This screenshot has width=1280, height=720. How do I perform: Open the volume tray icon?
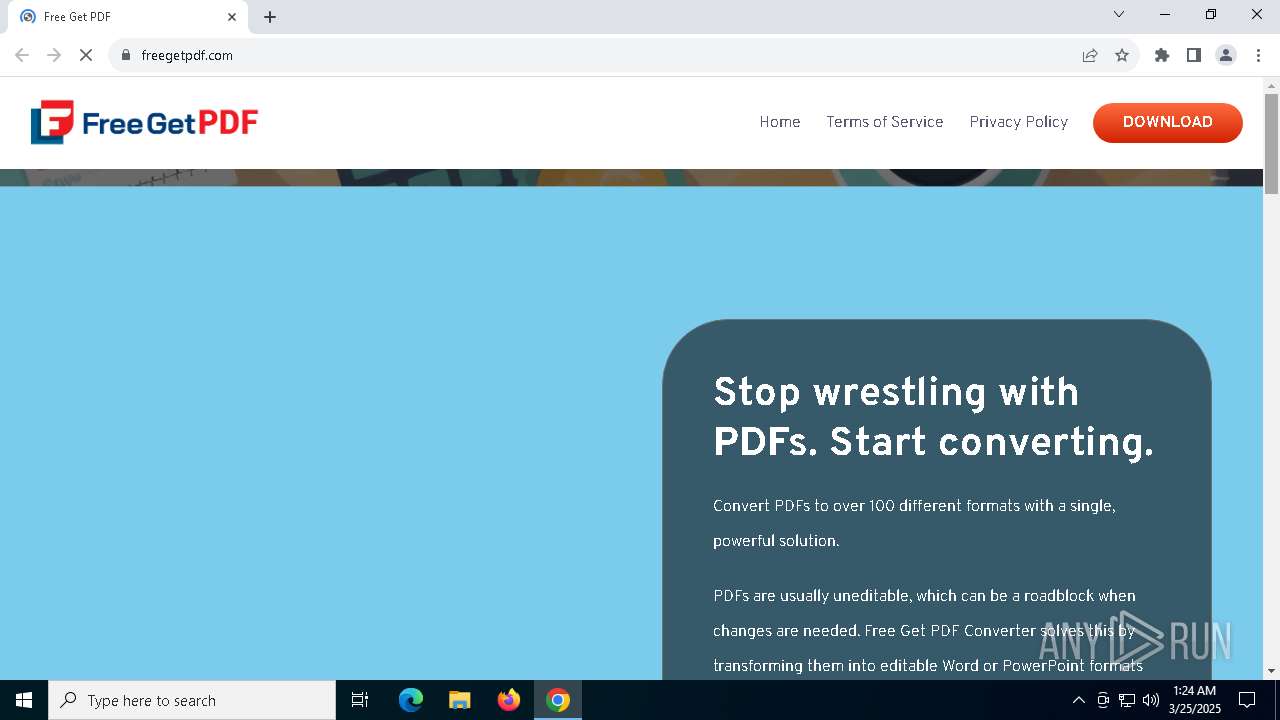1151,700
